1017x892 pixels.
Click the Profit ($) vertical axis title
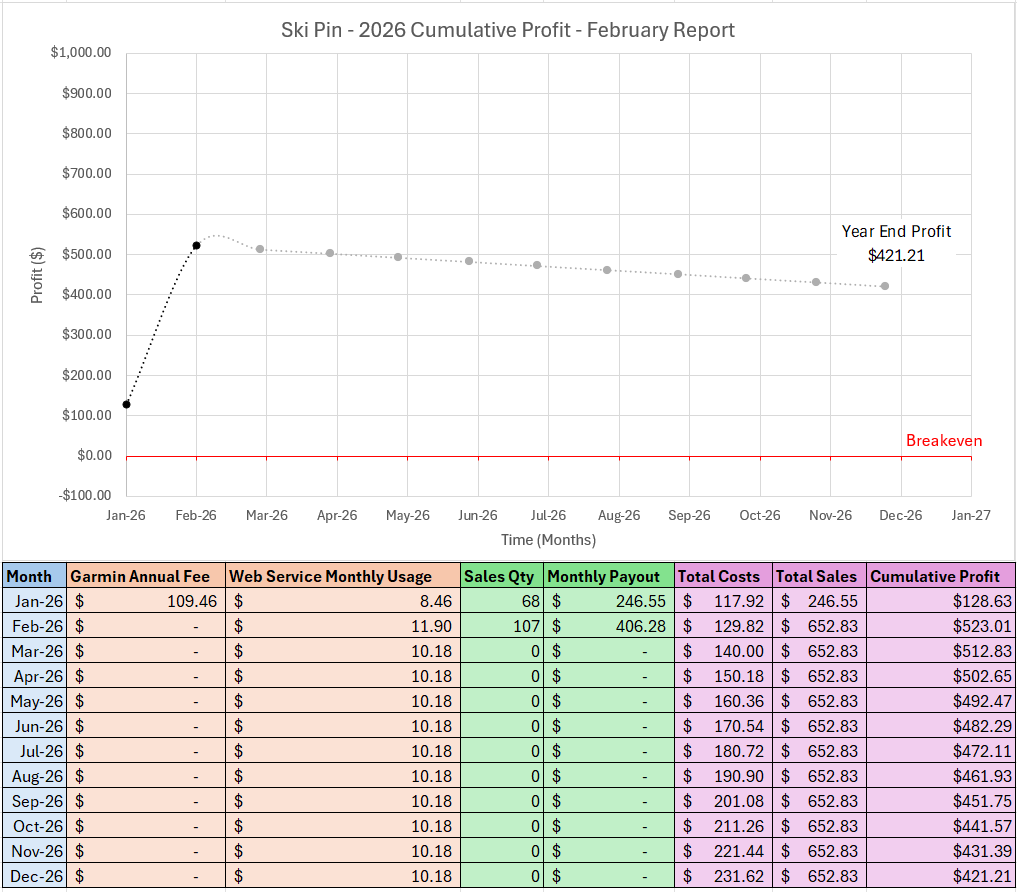tap(37, 275)
